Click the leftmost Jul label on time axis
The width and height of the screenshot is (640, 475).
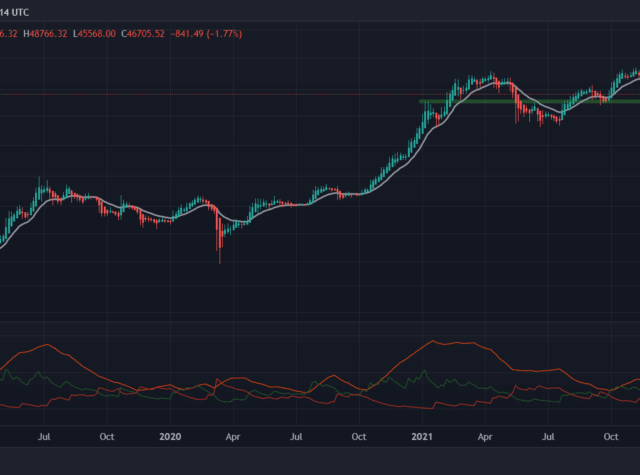(x=44, y=437)
